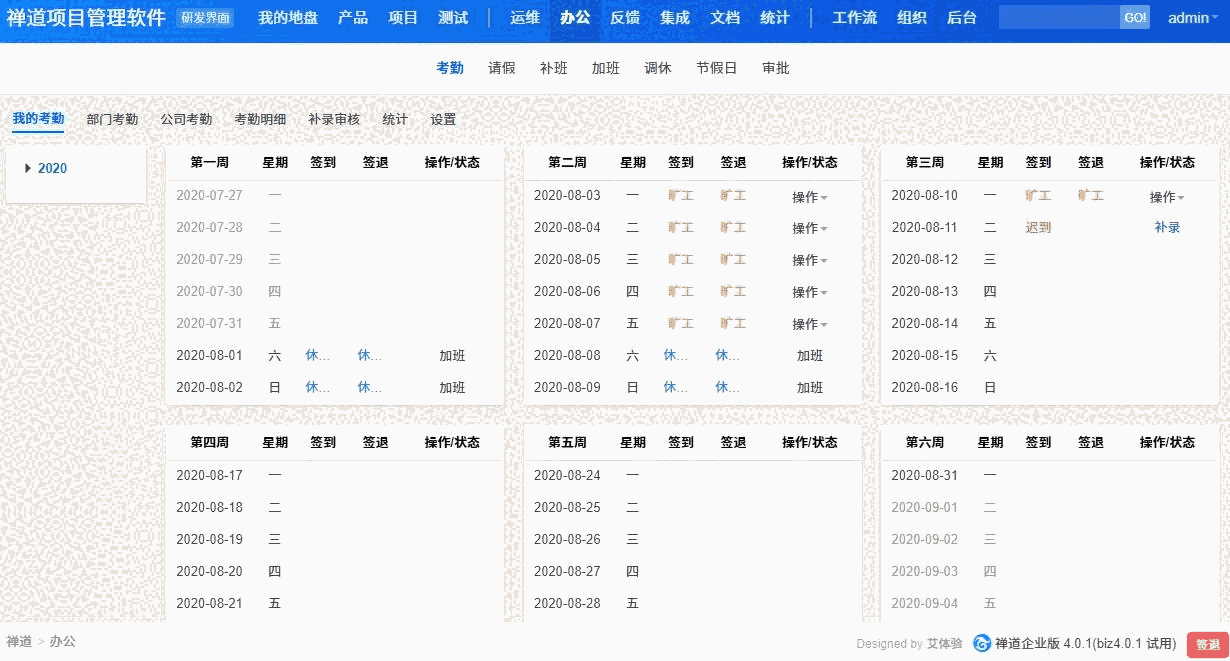Click the 研发界面 badge next to the title

(x=205, y=16)
